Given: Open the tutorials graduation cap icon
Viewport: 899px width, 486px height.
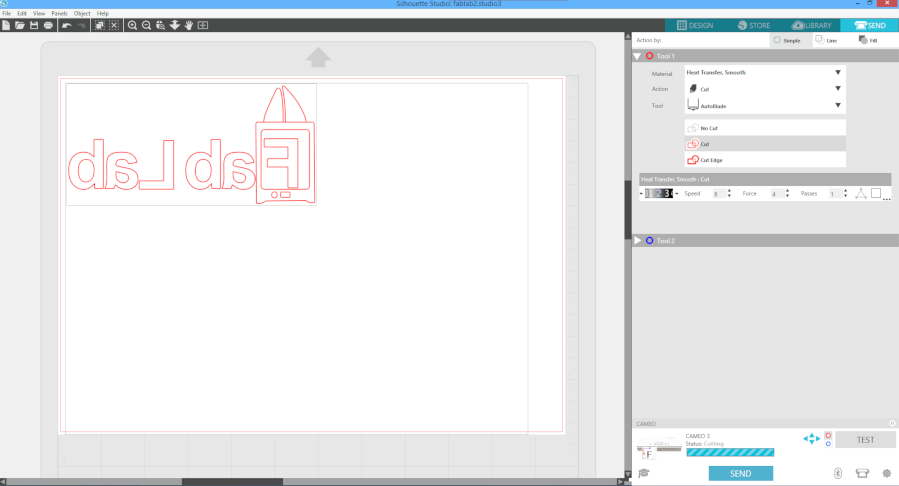Looking at the screenshot, I should [x=644, y=473].
